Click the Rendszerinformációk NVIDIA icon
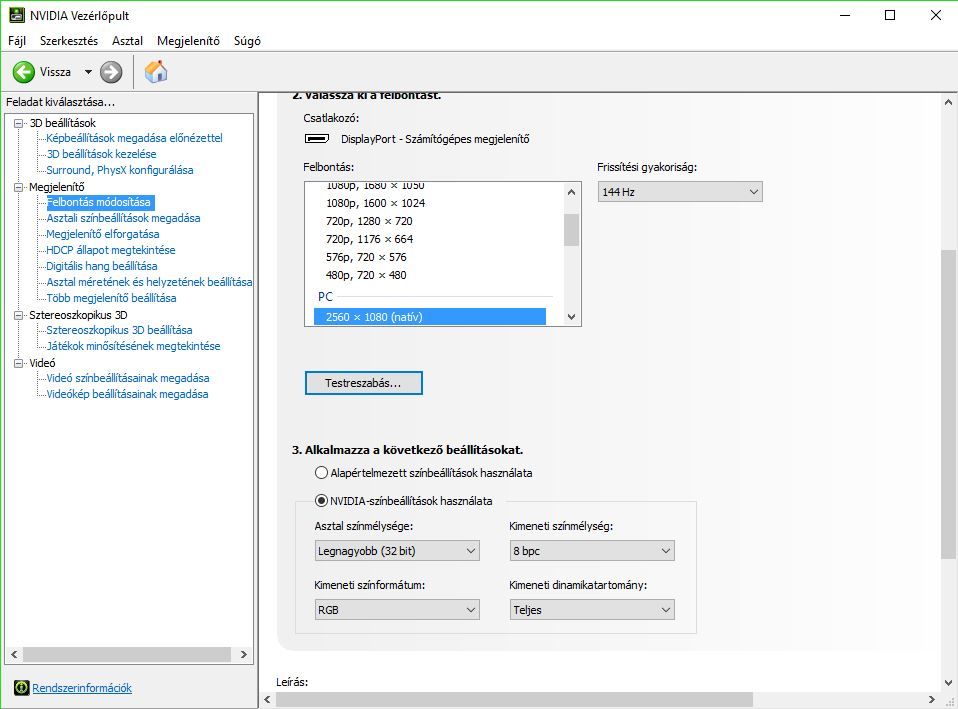 coord(21,688)
